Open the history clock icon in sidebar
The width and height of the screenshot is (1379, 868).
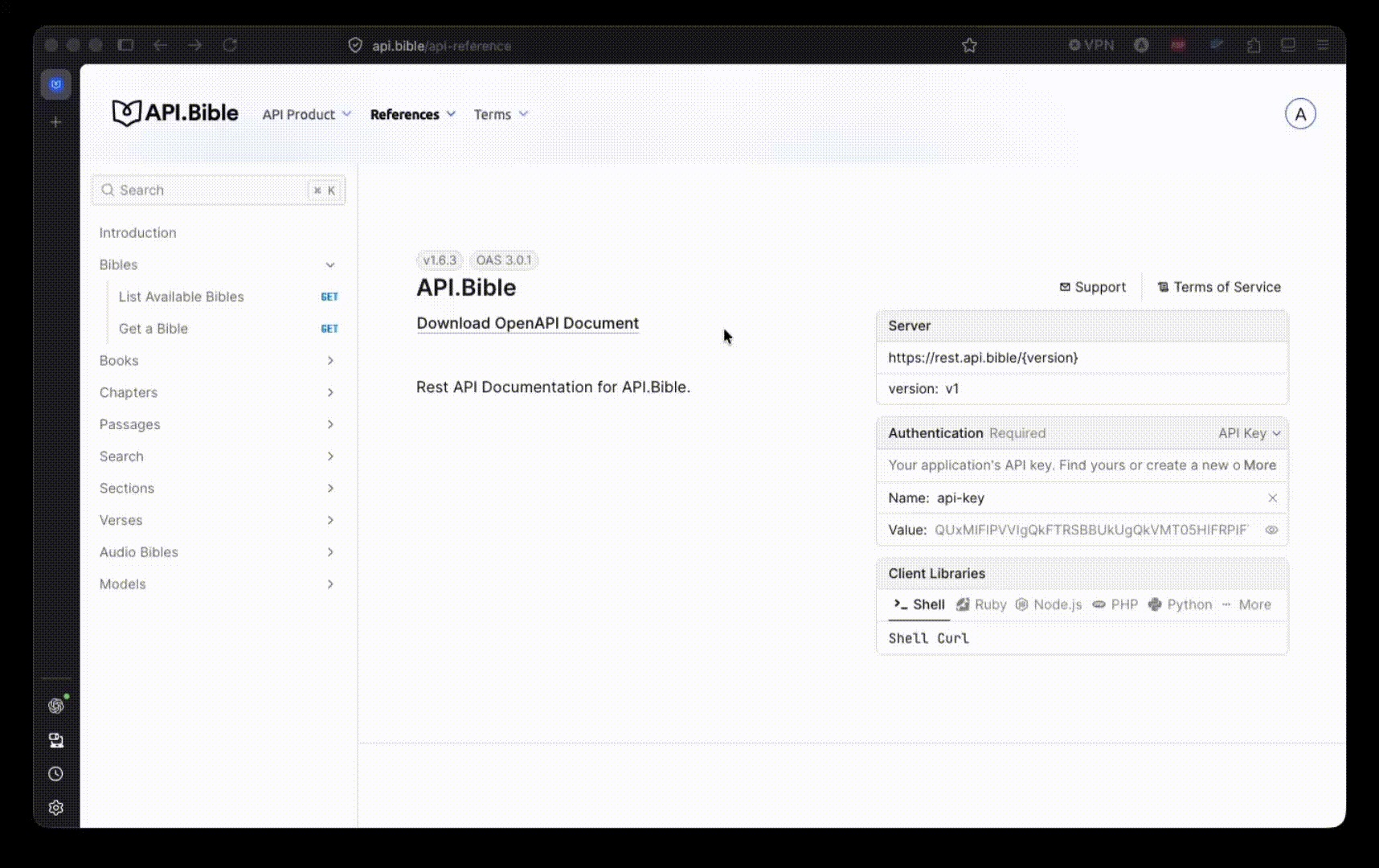55,774
